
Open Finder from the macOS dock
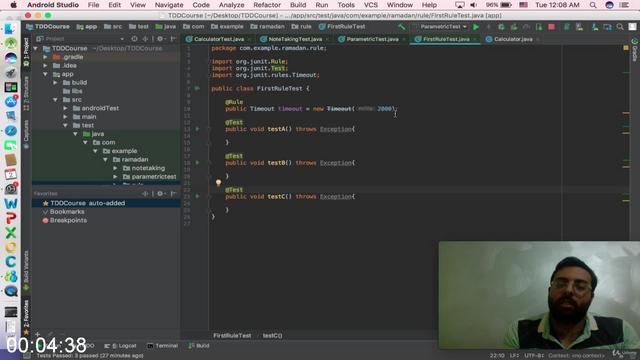click(11, 29)
